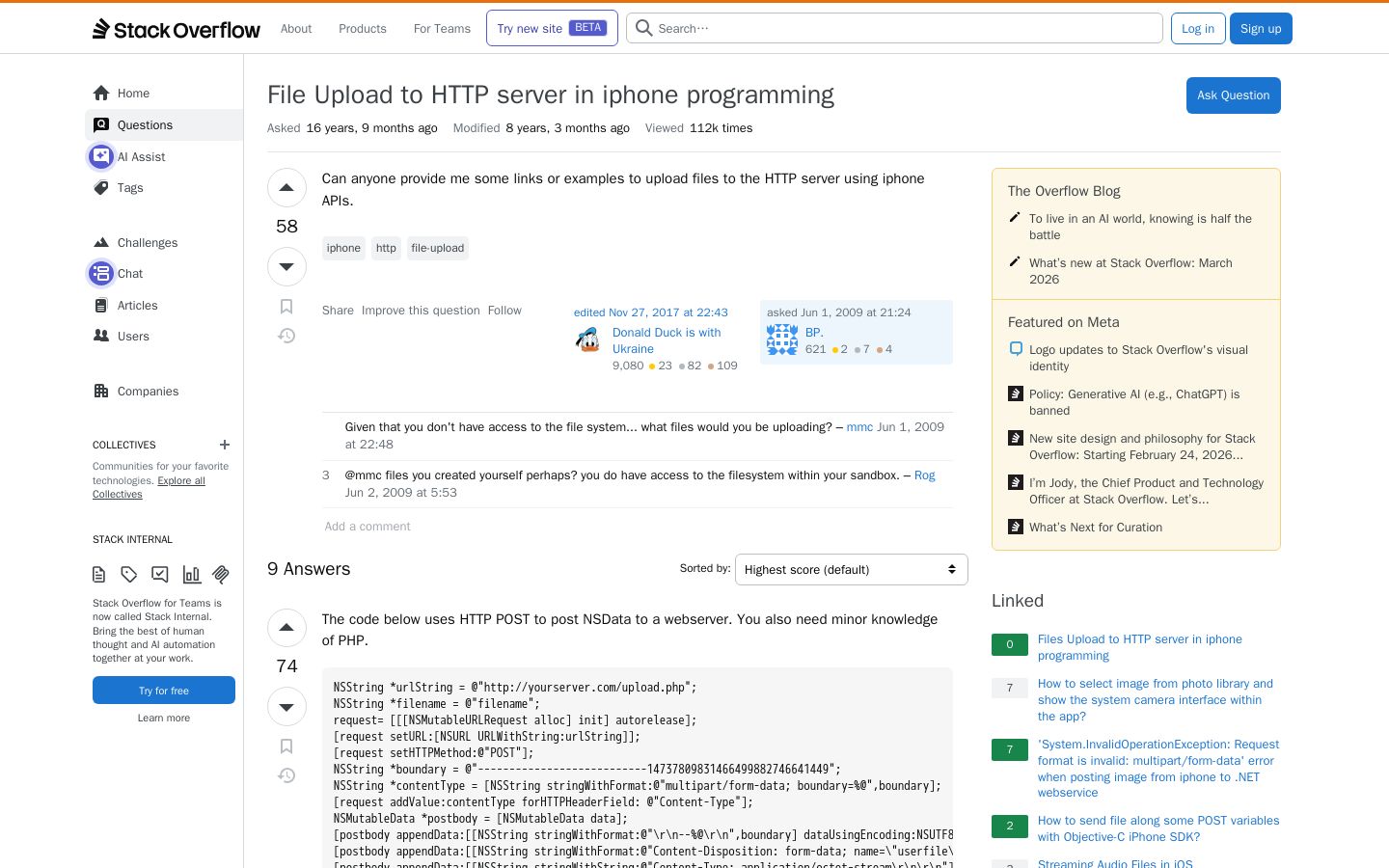The height and width of the screenshot is (868, 1389).
Task: Click the Challenges icon in sidebar
Action: pyautogui.click(x=101, y=243)
